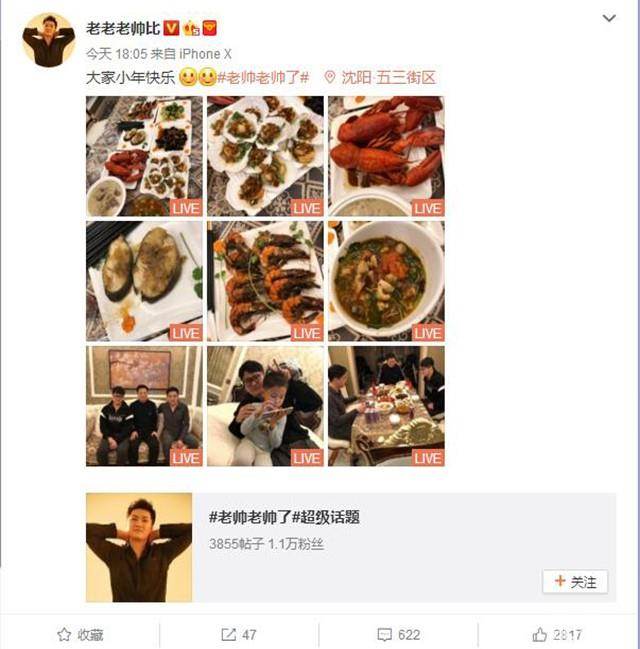The image size is (640, 649).
Task: Click the crown membership level badge
Action: click(x=191, y=28)
